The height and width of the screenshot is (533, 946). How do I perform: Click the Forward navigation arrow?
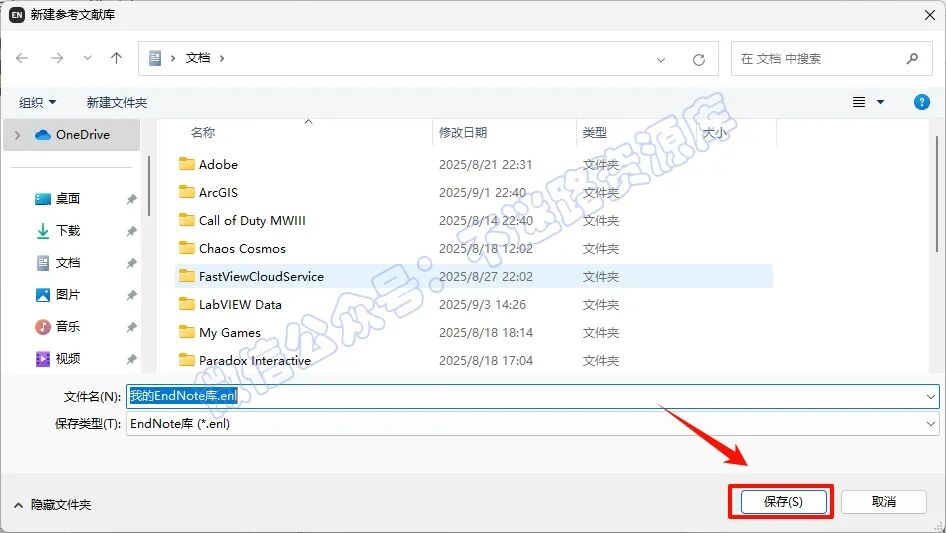pos(57,58)
